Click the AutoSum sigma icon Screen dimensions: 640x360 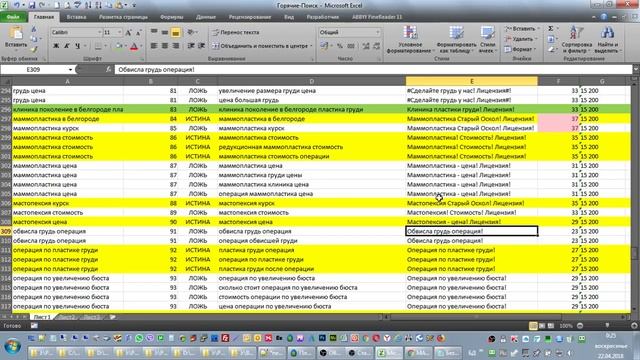551,29
